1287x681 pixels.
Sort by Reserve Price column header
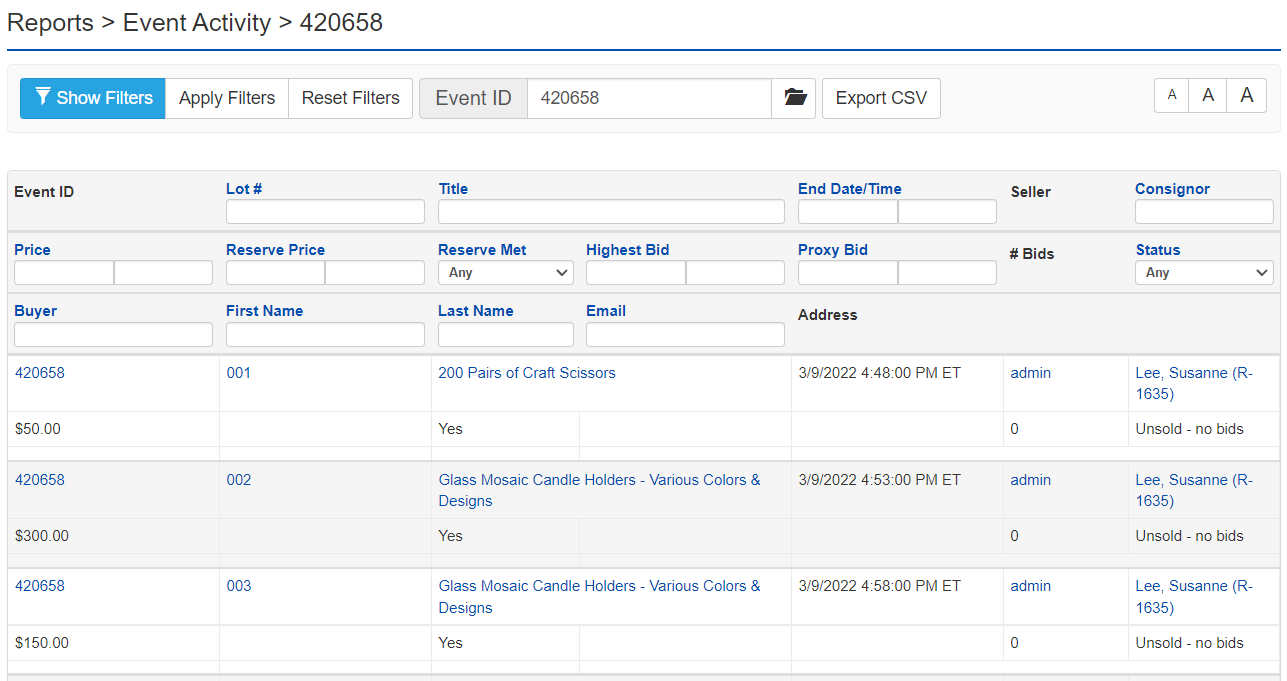[x=275, y=250]
